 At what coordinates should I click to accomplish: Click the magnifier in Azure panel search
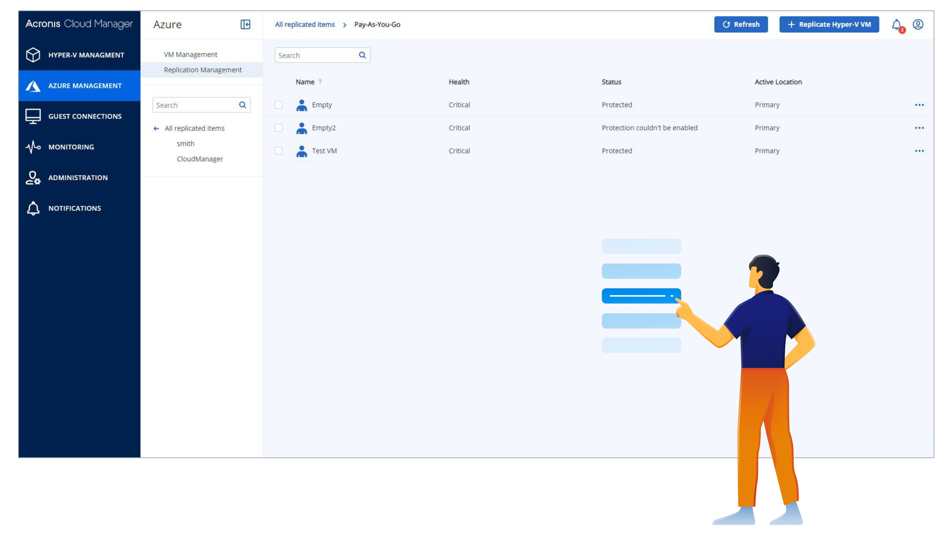(x=242, y=105)
